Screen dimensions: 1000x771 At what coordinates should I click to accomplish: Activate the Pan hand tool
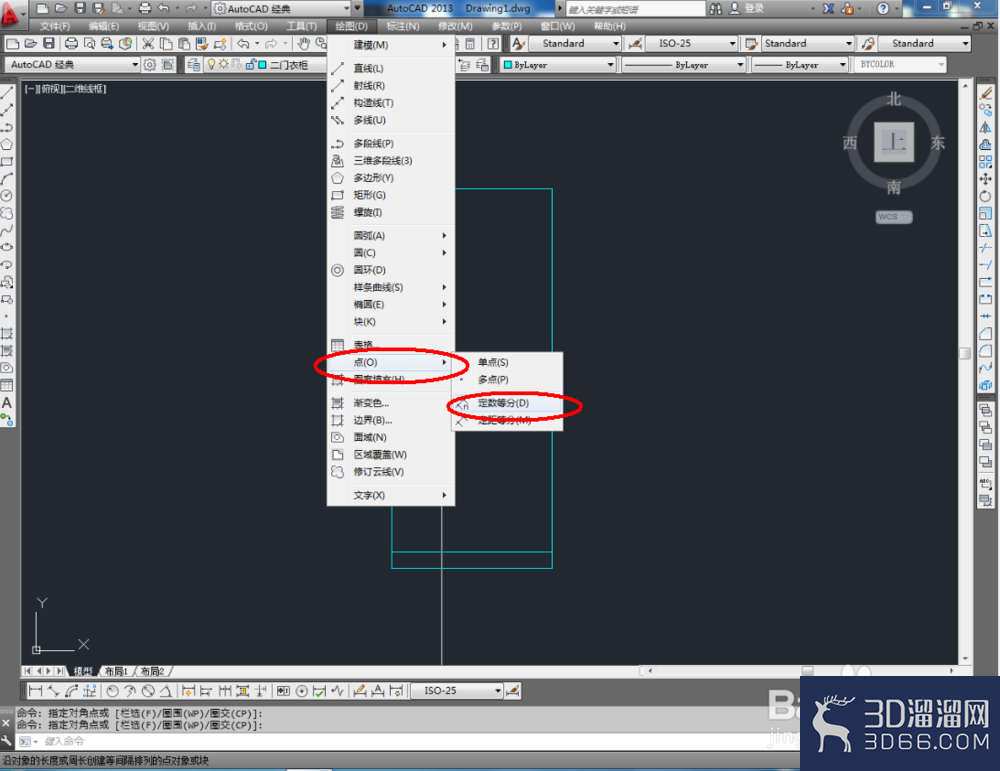(304, 43)
